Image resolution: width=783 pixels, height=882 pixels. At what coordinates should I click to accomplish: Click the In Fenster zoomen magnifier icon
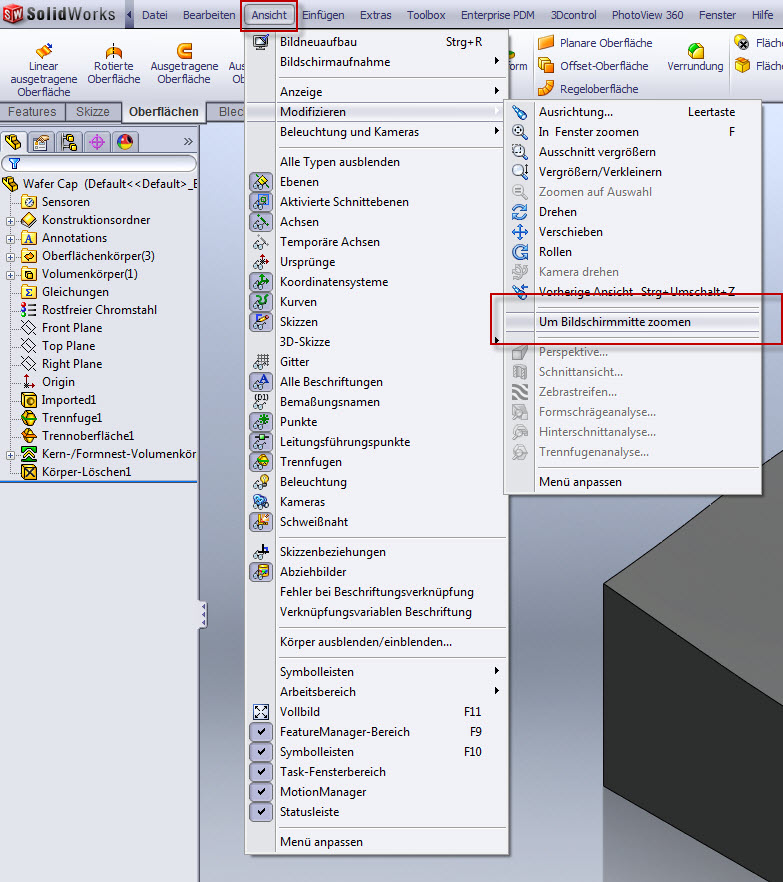tap(520, 132)
